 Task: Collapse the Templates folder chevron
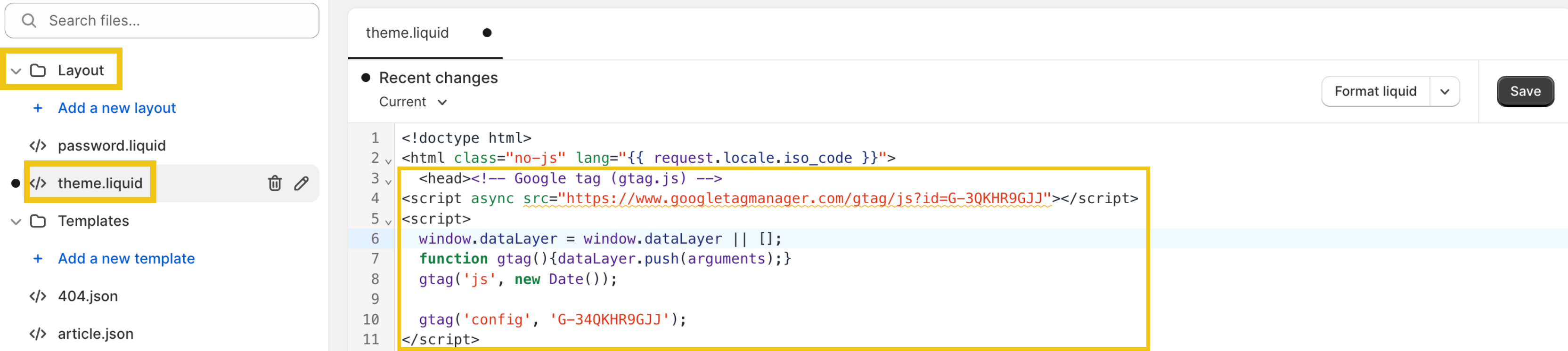[x=16, y=222]
